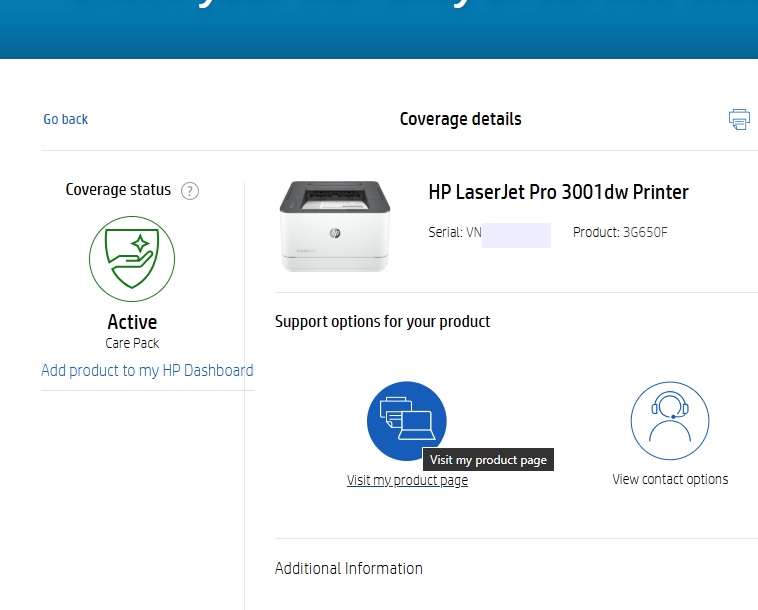Click the Additional Information heading
Viewport: 758px width, 610px height.
(349, 568)
